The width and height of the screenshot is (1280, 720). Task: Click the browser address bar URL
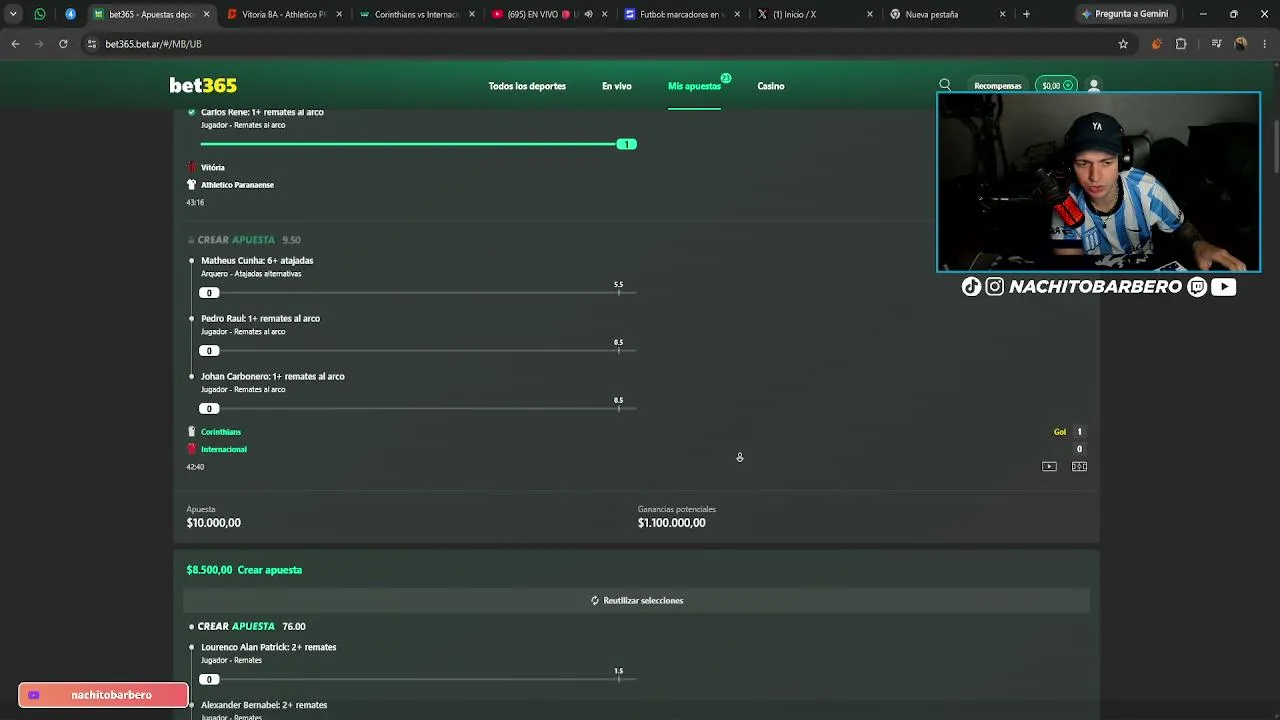(x=154, y=44)
